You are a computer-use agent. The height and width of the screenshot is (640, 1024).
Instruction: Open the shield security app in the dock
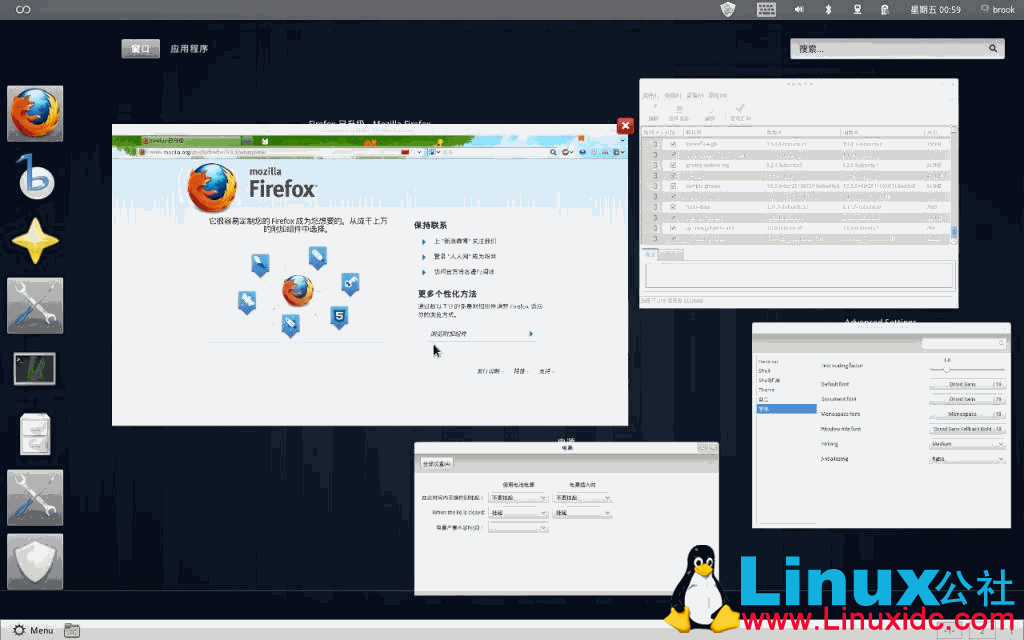35,561
